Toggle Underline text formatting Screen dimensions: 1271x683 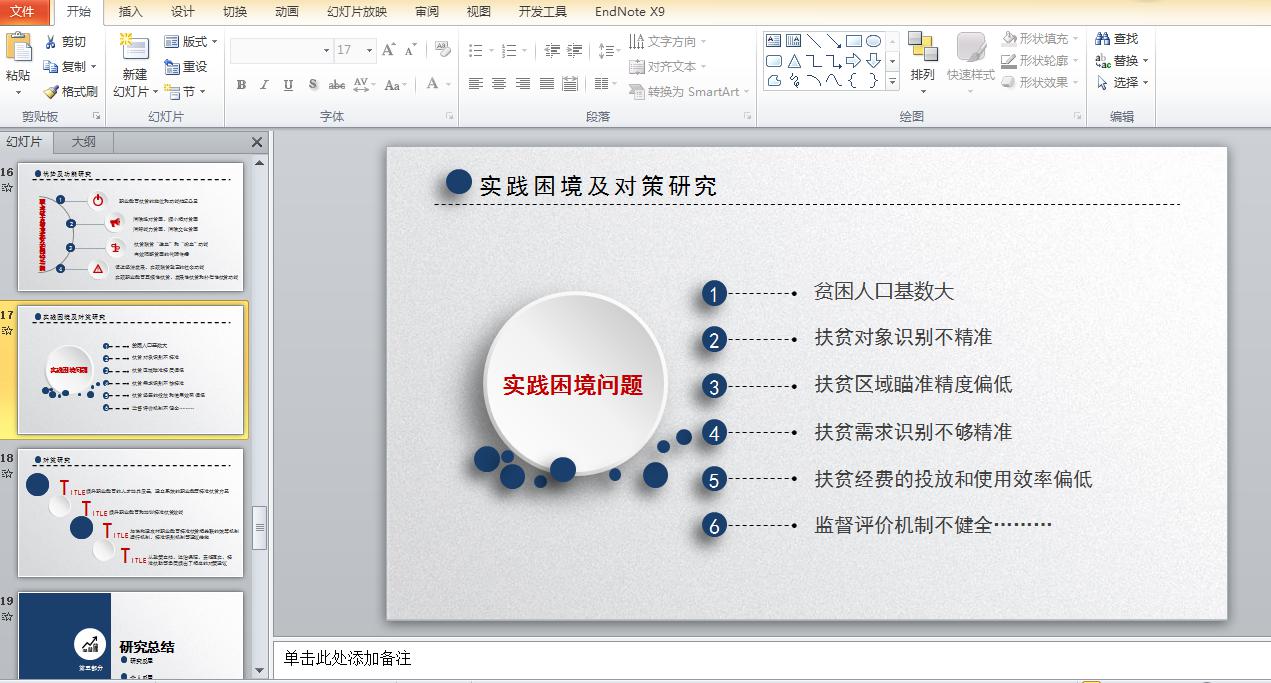289,85
